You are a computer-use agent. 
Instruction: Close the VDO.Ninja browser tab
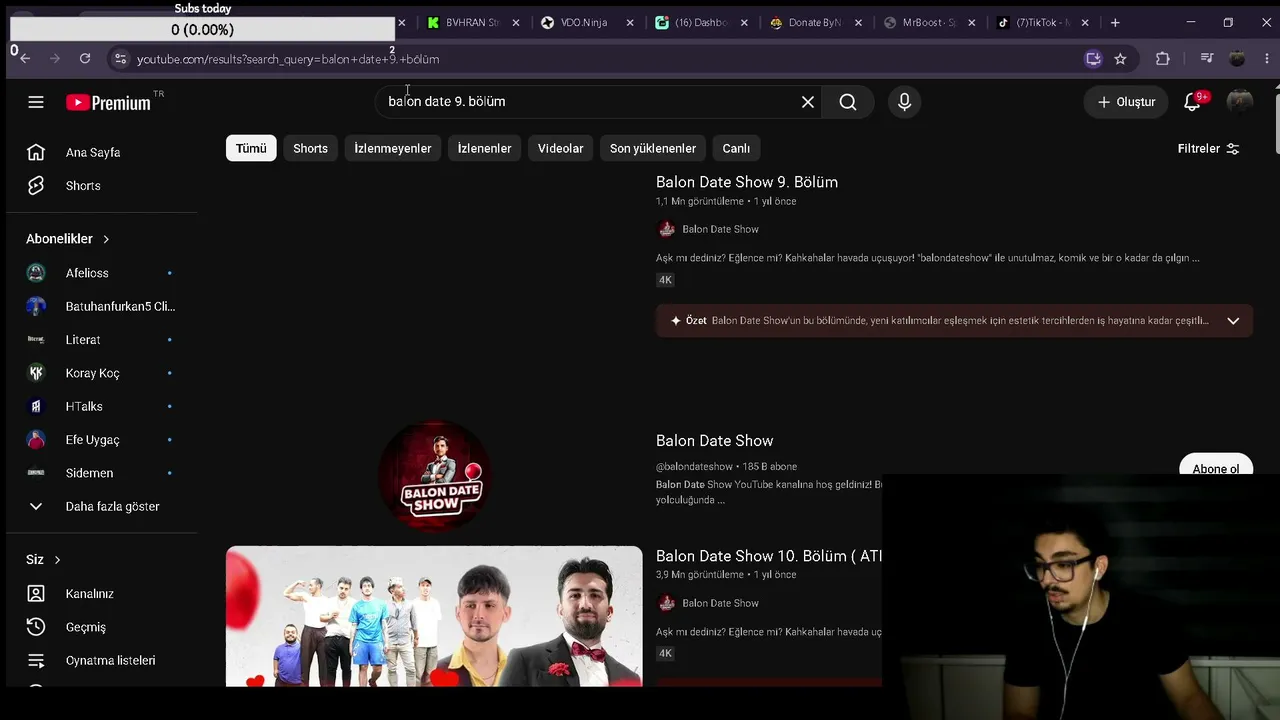tap(630, 23)
